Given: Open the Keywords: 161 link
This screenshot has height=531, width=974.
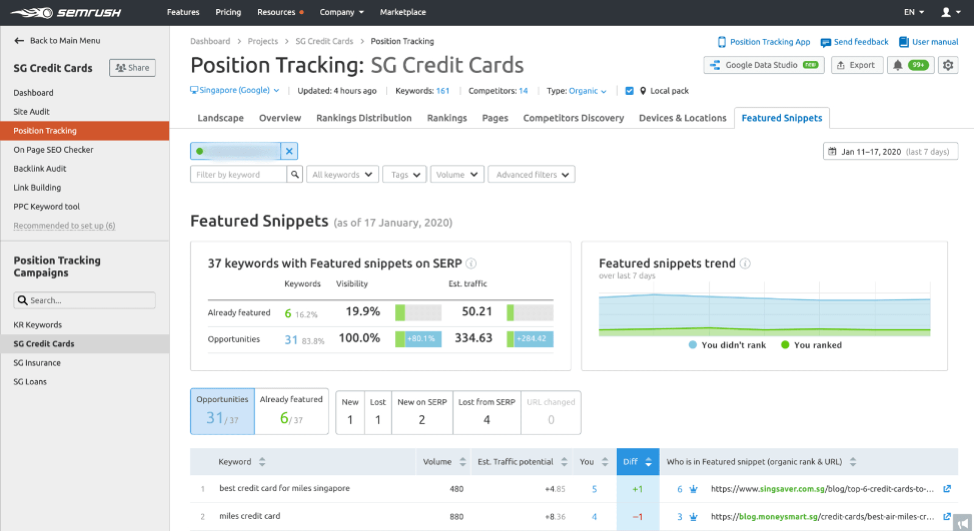Looking at the screenshot, I should [422, 91].
